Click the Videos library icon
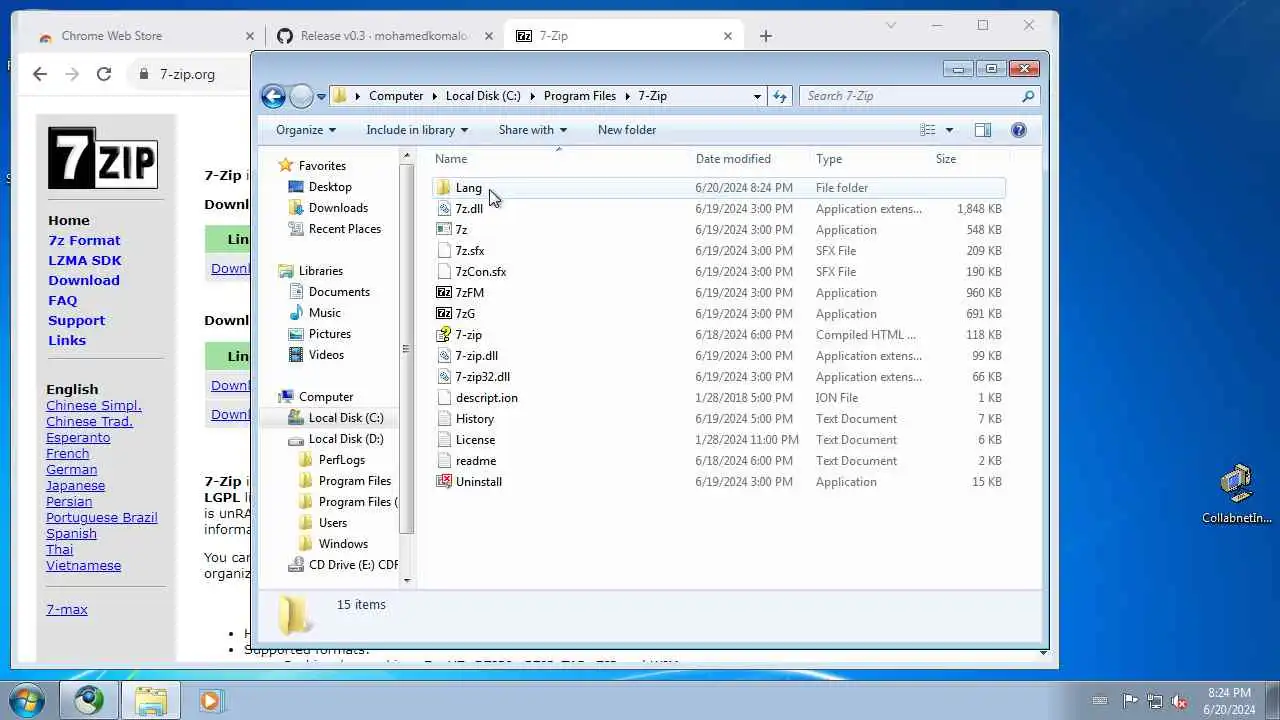Screen dimensions: 1280x720 [x=296, y=355]
